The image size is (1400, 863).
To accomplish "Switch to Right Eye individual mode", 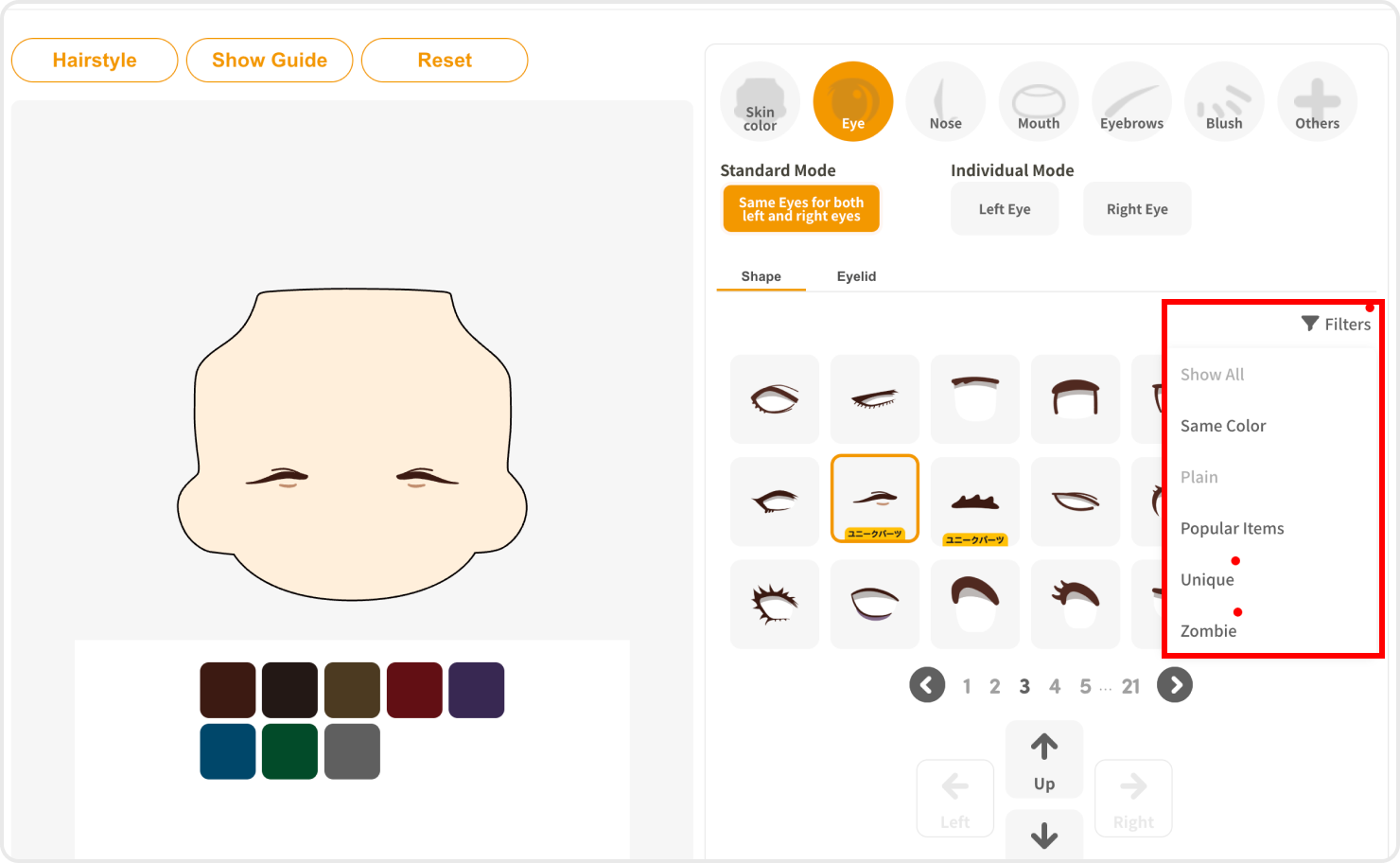I will (1137, 209).
